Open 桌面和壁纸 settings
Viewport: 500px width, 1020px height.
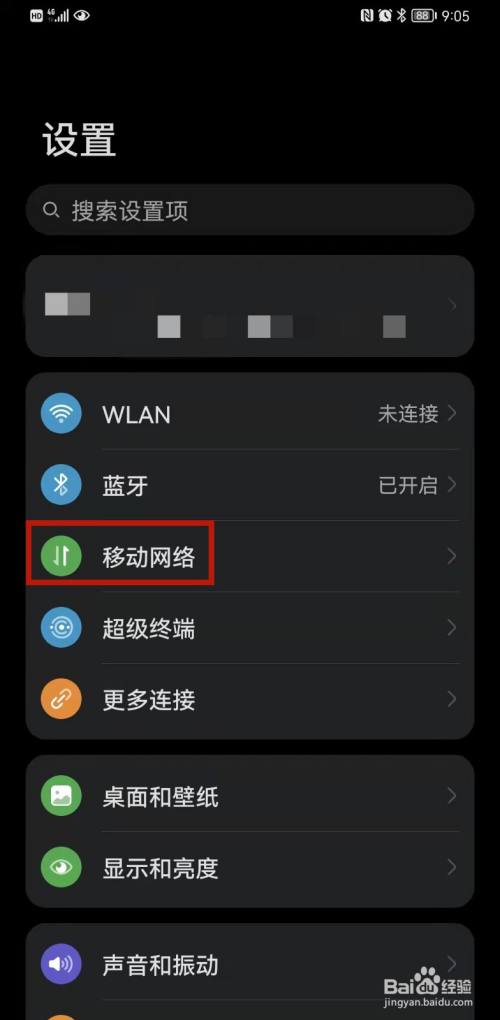(x=250, y=796)
